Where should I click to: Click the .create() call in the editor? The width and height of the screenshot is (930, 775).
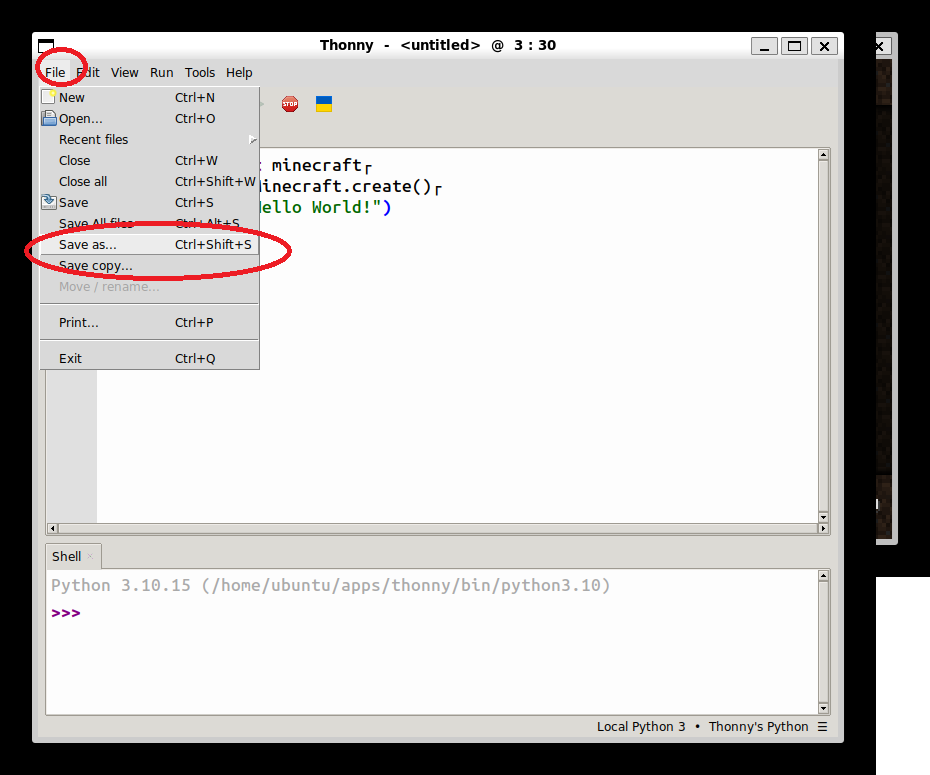pos(387,187)
